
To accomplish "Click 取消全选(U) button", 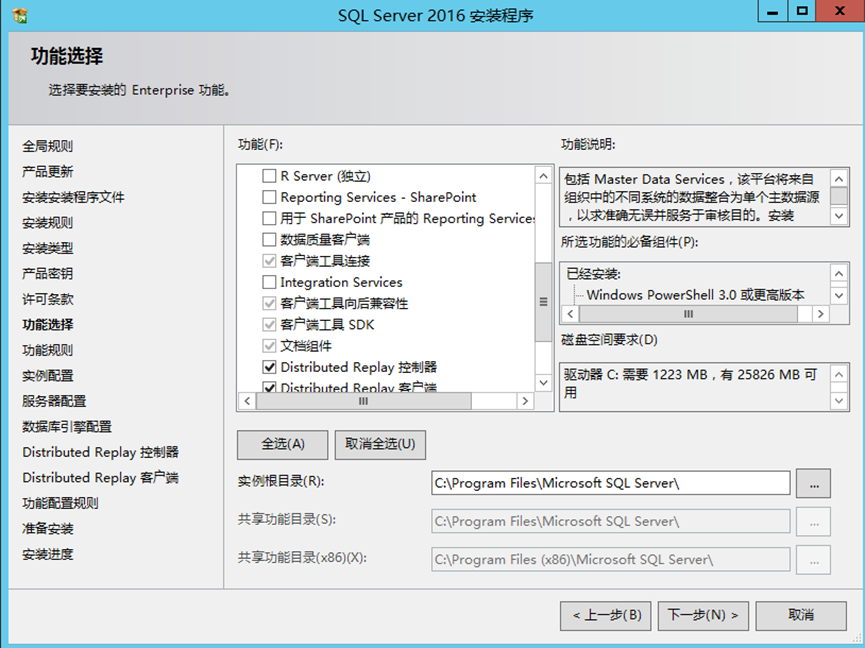I will [x=380, y=445].
